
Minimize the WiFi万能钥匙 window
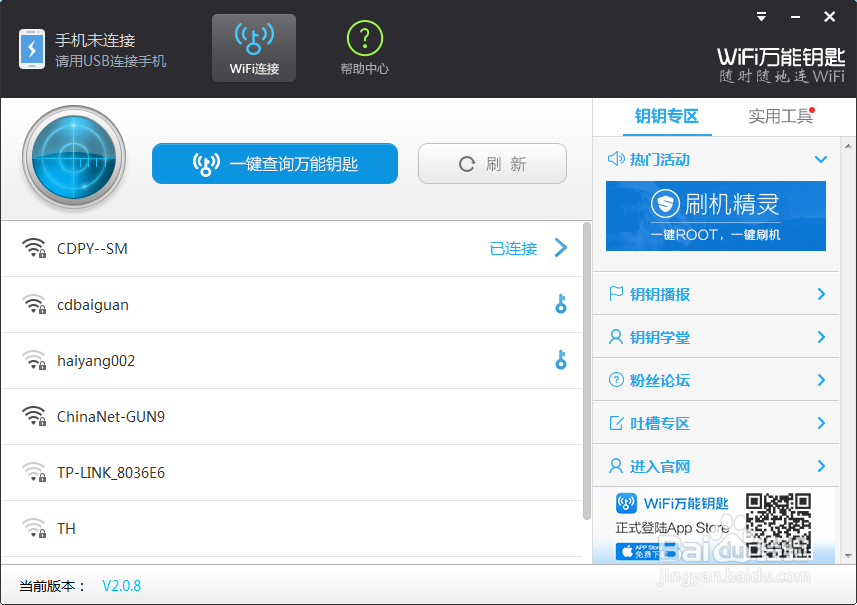(795, 17)
